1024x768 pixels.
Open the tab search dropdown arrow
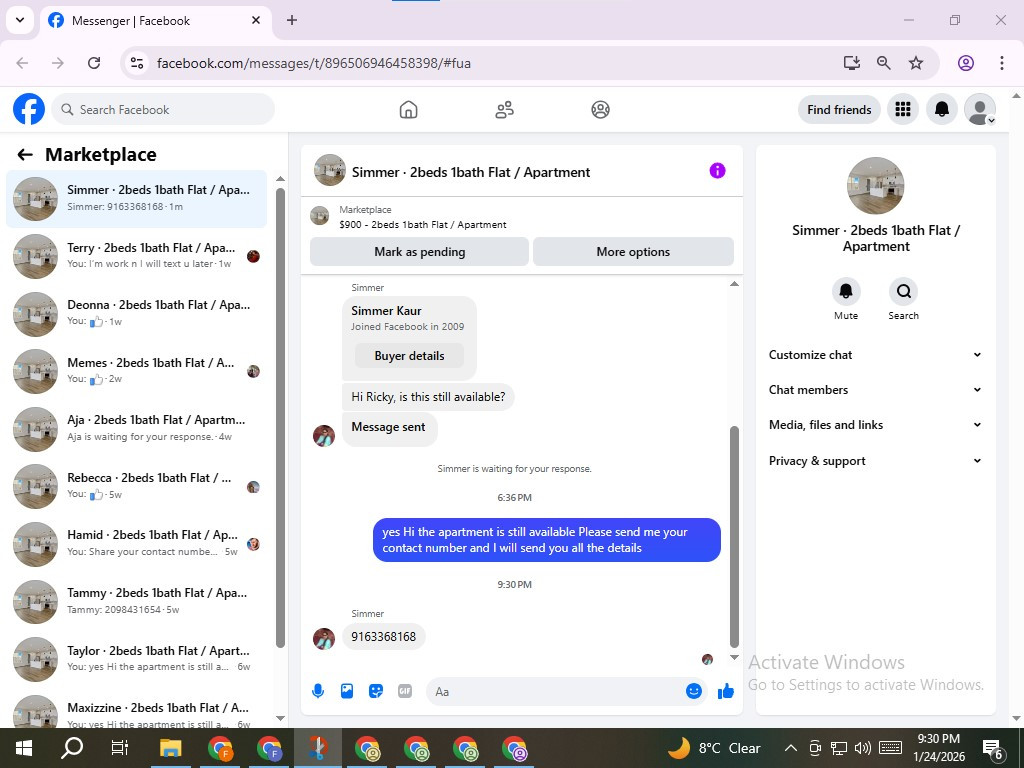(20, 20)
